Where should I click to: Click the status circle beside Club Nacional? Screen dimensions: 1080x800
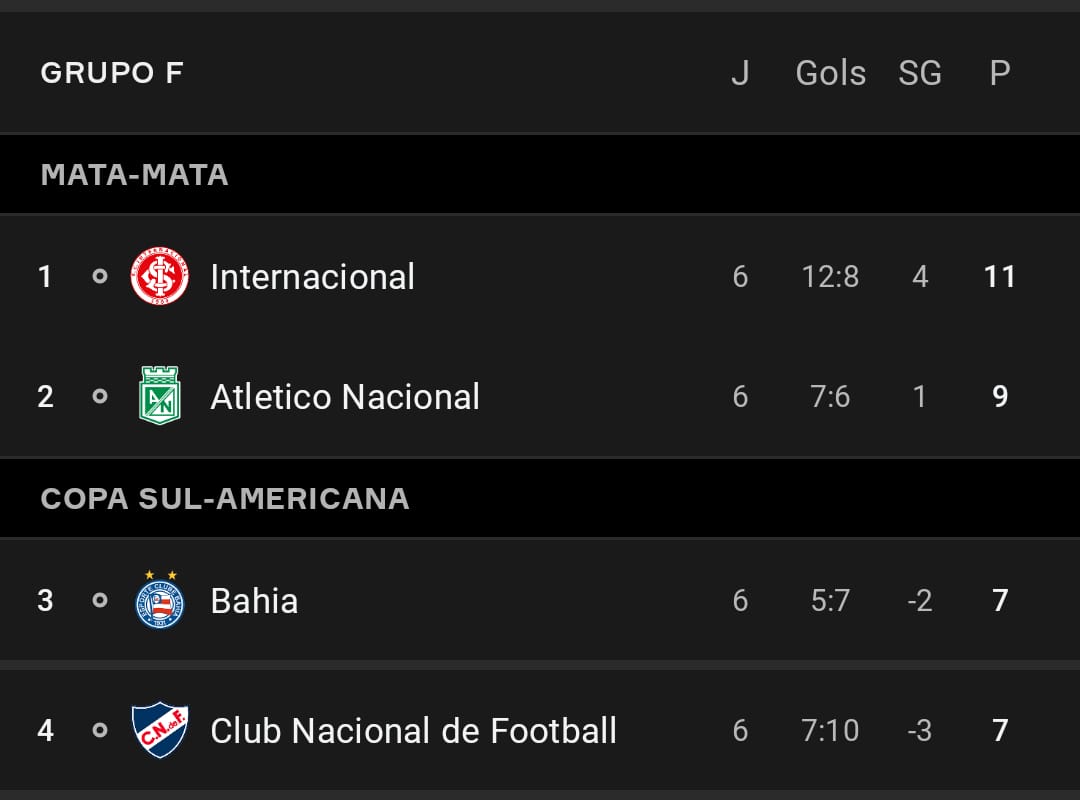coord(100,730)
